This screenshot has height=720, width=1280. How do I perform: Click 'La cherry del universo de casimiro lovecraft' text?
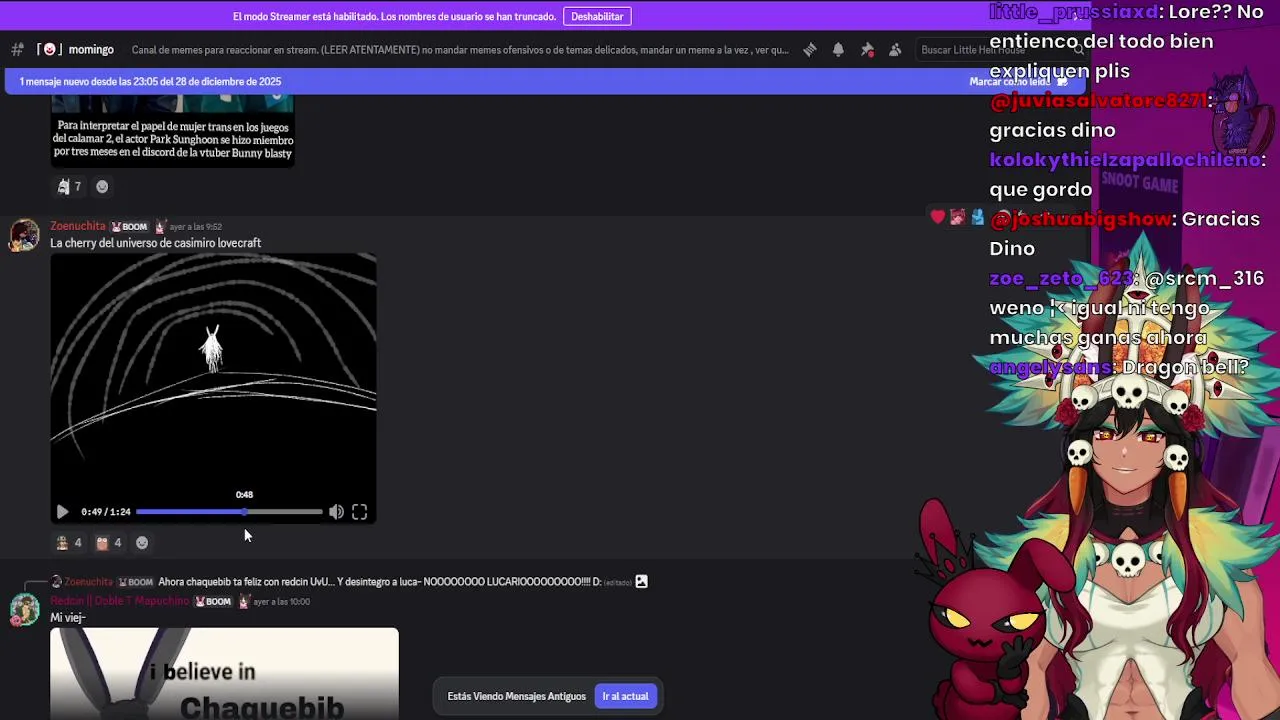[x=156, y=243]
